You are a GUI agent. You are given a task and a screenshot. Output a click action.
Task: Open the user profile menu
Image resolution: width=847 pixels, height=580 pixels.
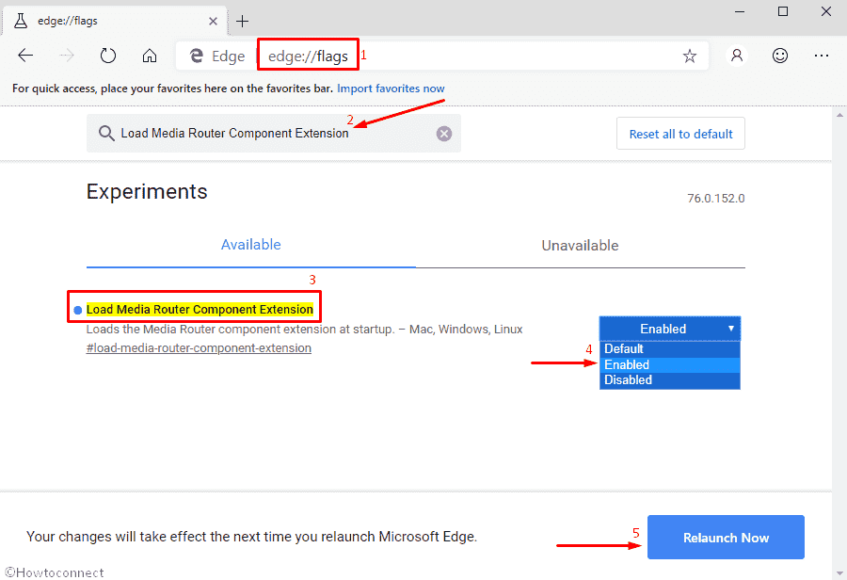tap(736, 55)
